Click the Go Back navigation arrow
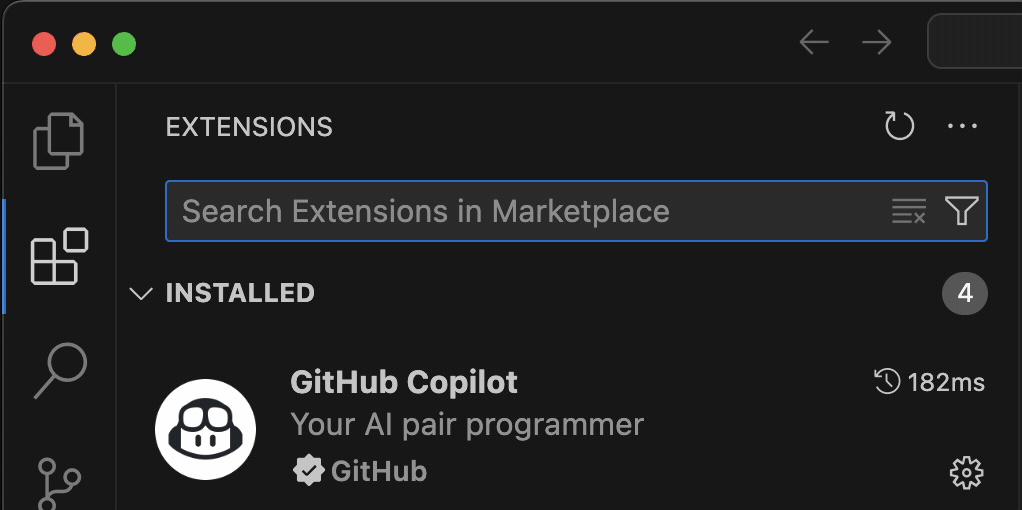Viewport: 1022px width, 510px height. coord(814,43)
